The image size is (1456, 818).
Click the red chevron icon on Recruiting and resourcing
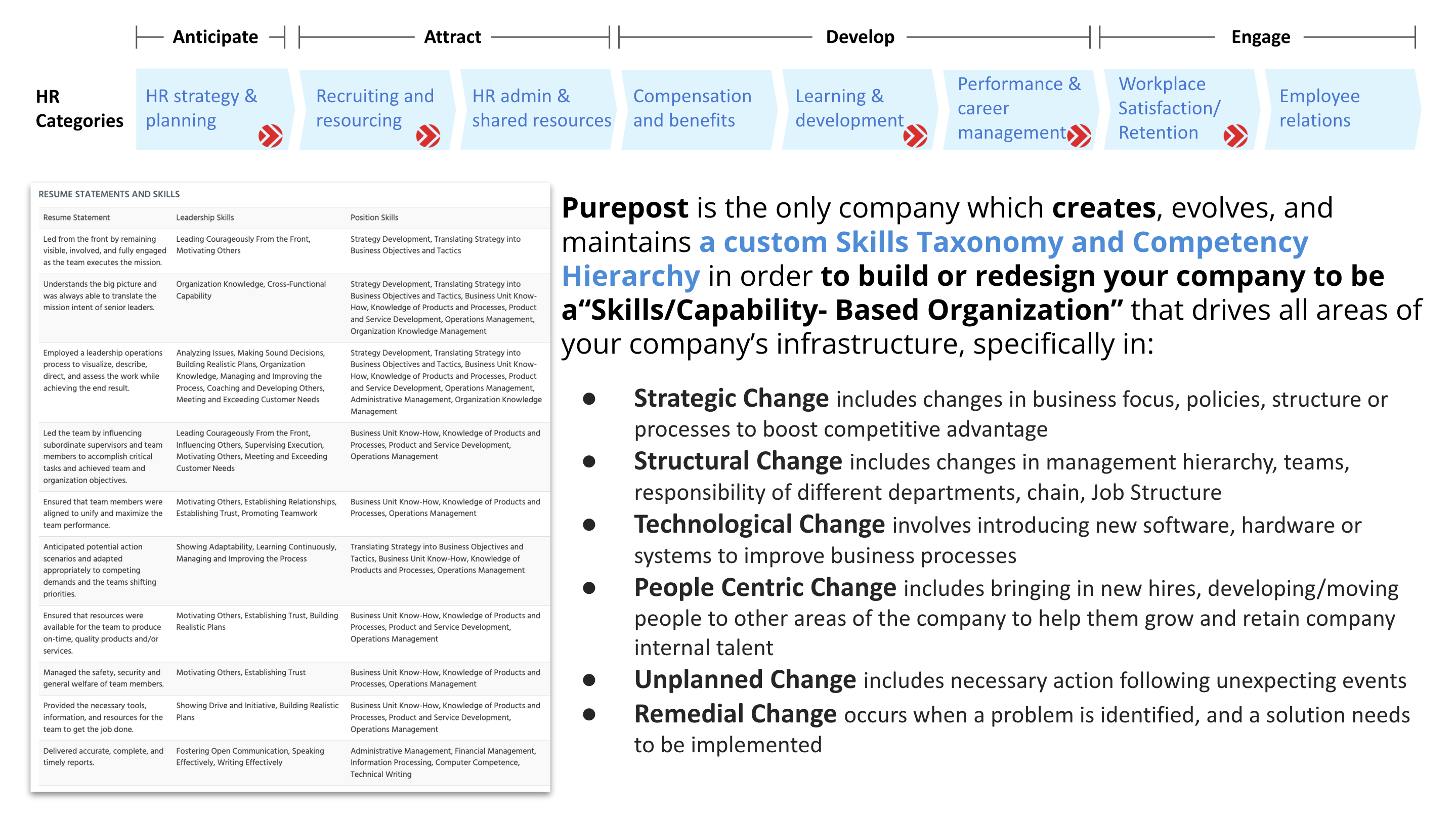click(428, 136)
